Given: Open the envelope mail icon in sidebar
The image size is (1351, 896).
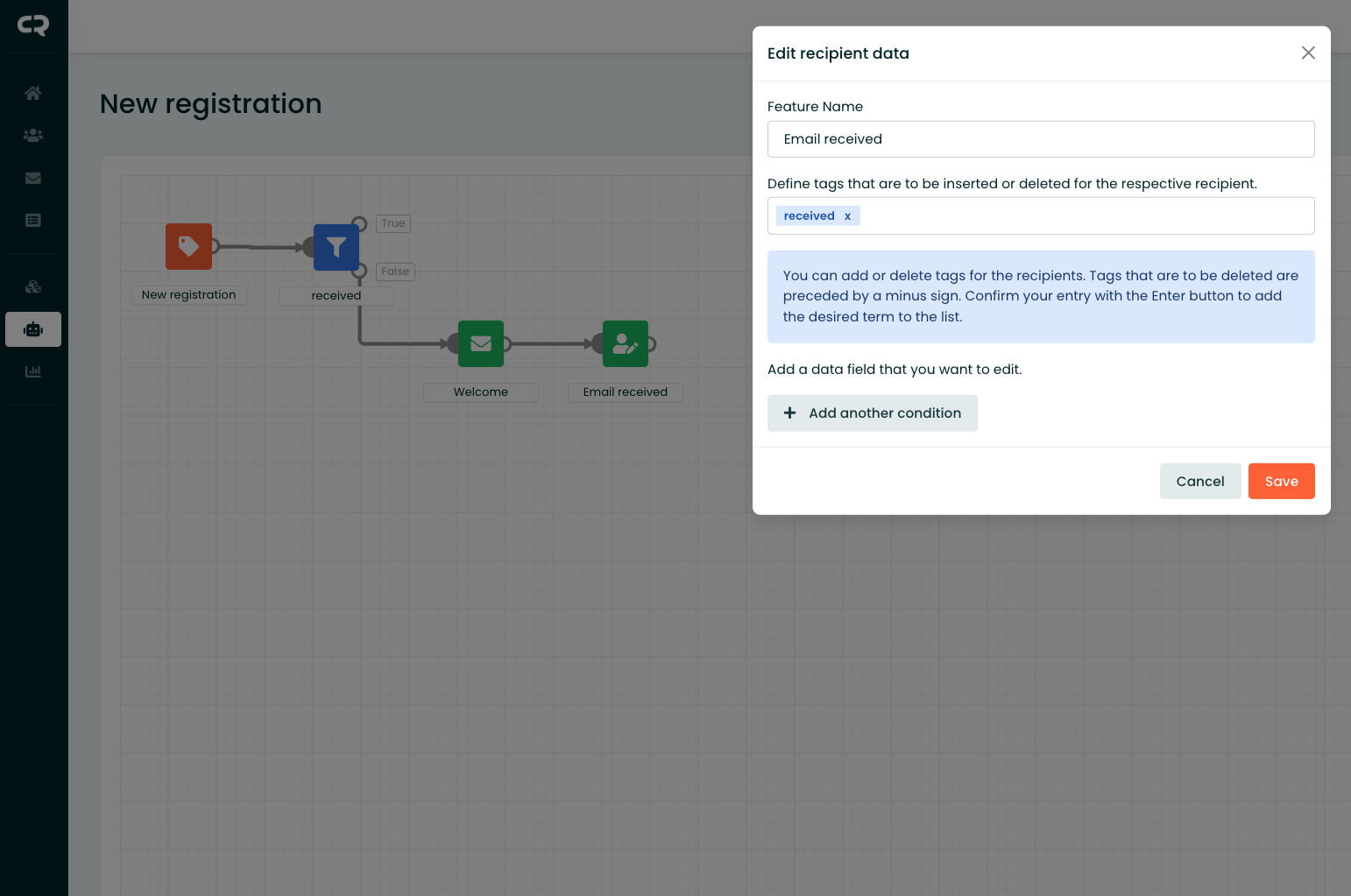Looking at the screenshot, I should click(33, 178).
